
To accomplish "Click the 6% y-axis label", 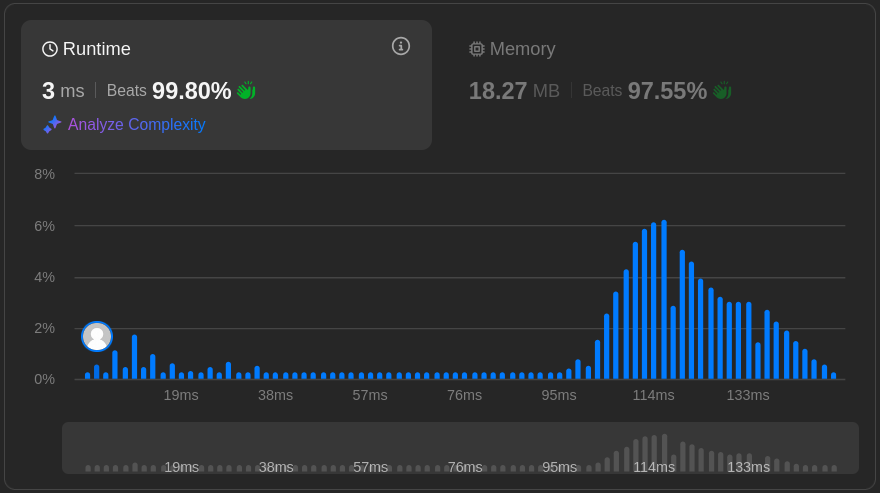I will click(x=44, y=226).
